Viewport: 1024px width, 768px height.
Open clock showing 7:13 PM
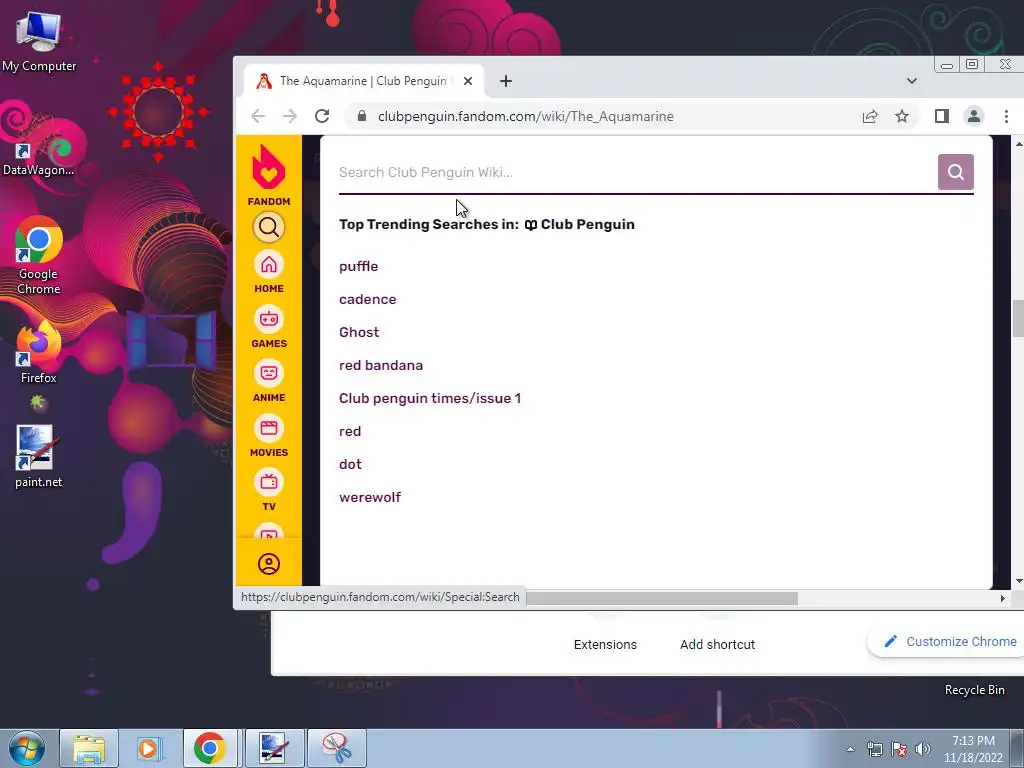coord(973,749)
